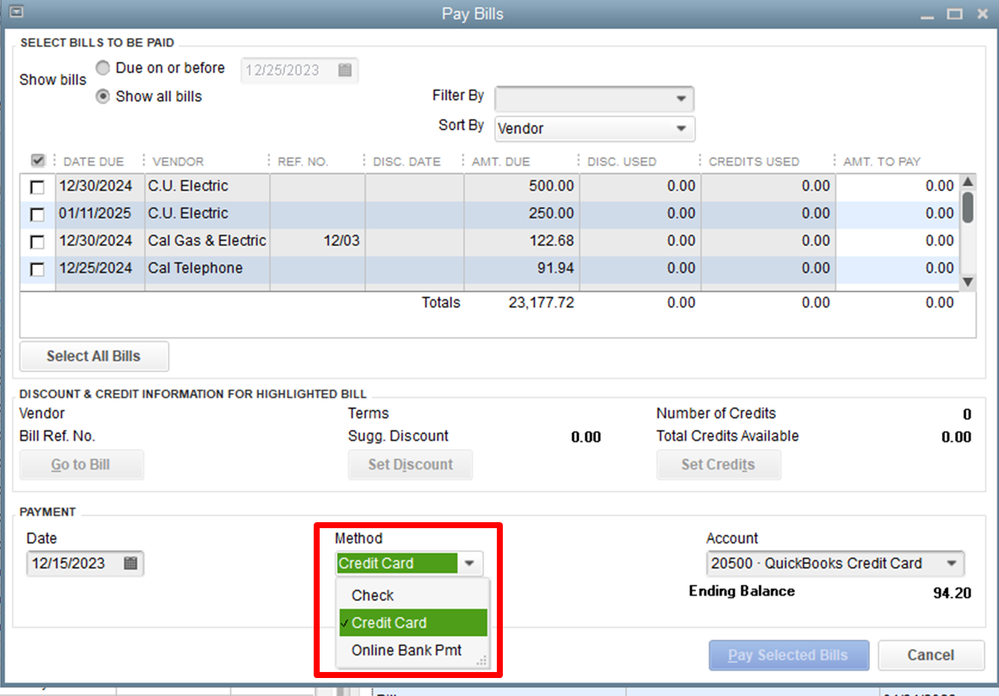Click the REF. NO. column header

303,162
